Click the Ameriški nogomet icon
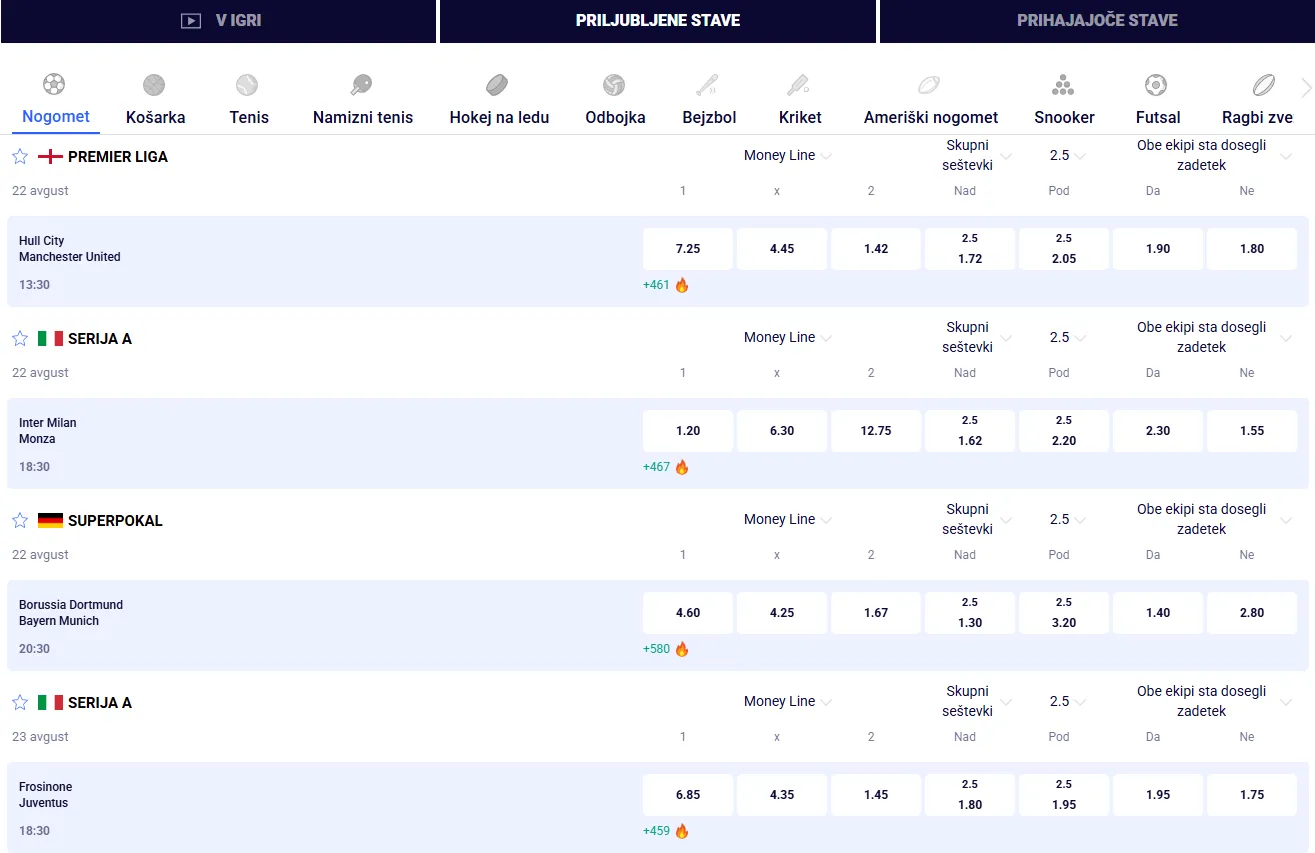 coord(929,85)
